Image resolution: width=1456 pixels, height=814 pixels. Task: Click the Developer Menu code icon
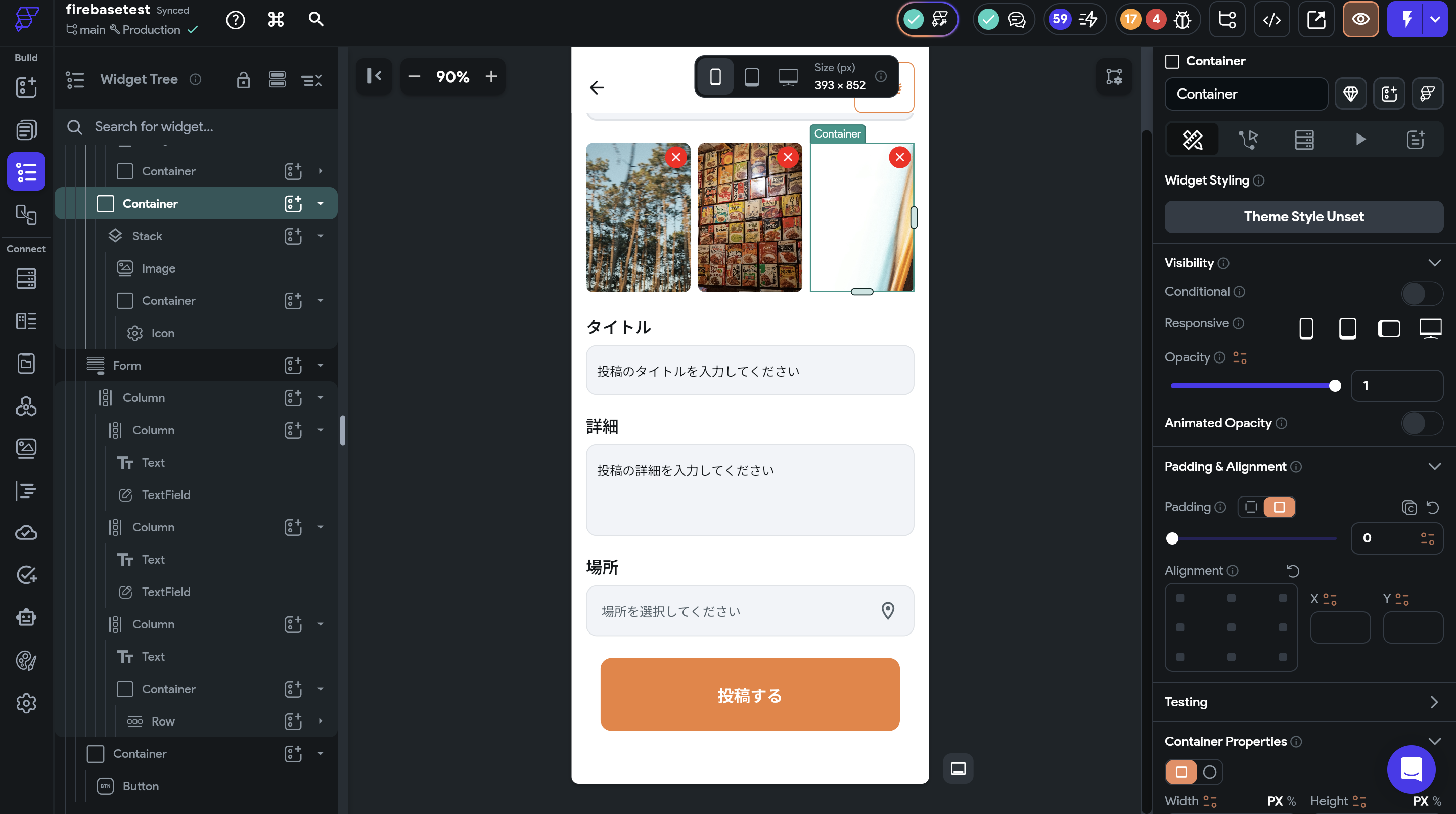1272,20
